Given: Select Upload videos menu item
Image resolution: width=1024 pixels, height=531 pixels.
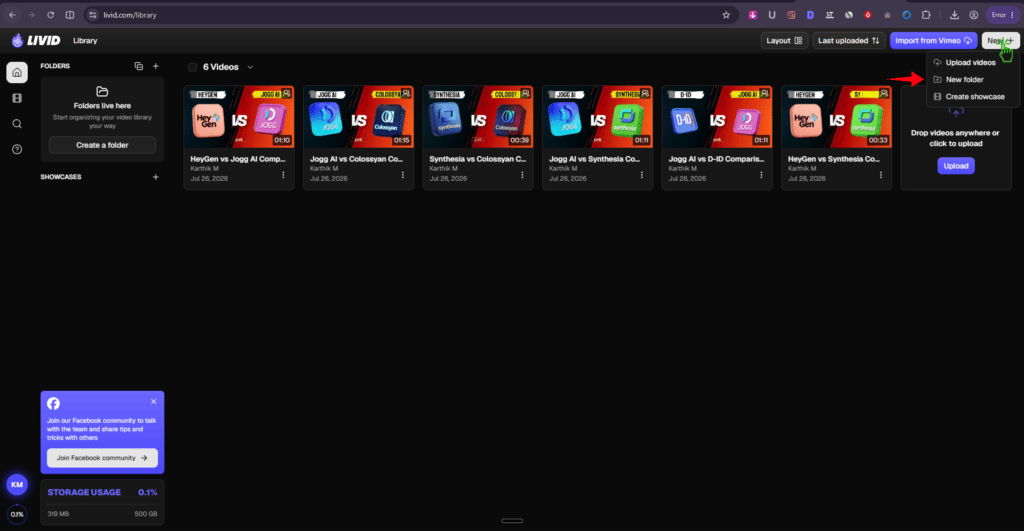Looking at the screenshot, I should tap(970, 63).
